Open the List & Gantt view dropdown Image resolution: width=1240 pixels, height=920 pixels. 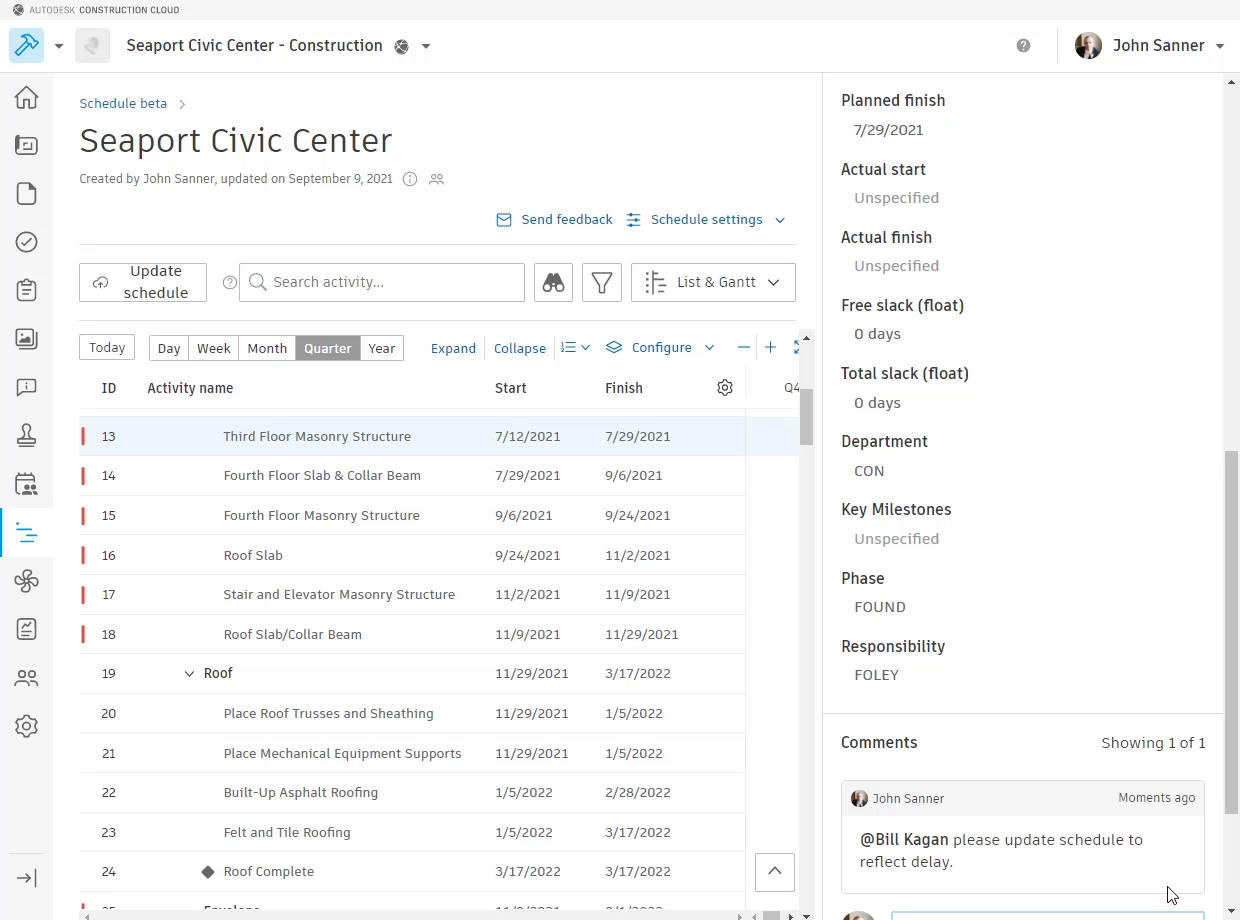click(x=713, y=283)
